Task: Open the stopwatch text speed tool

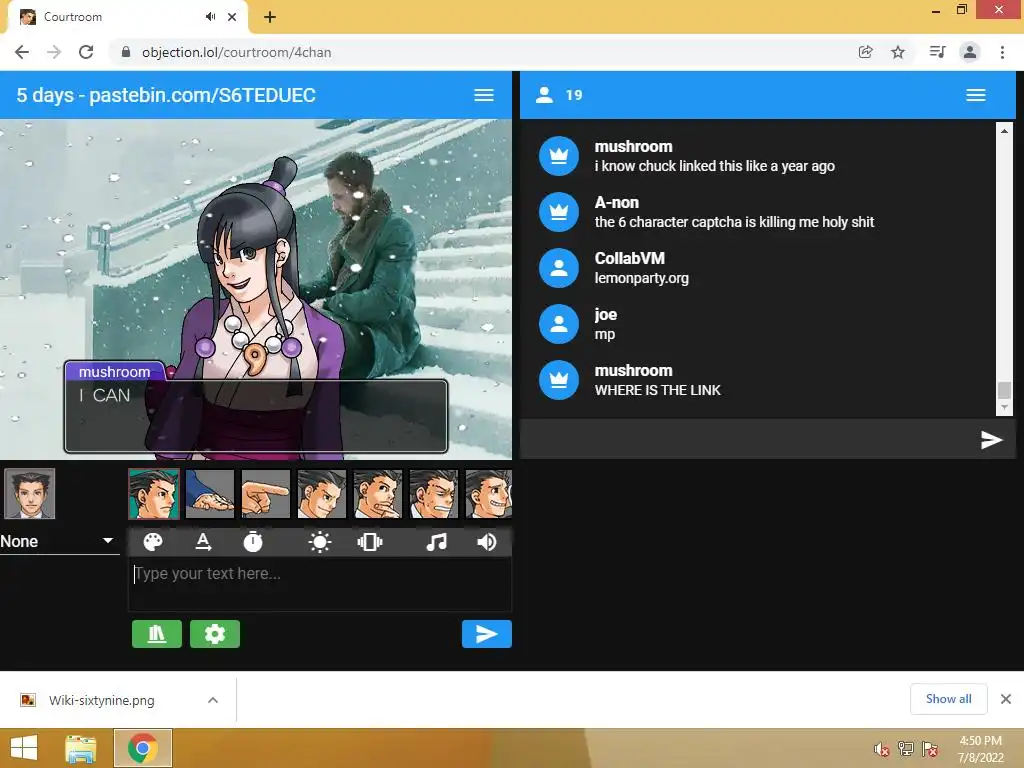Action: click(253, 542)
